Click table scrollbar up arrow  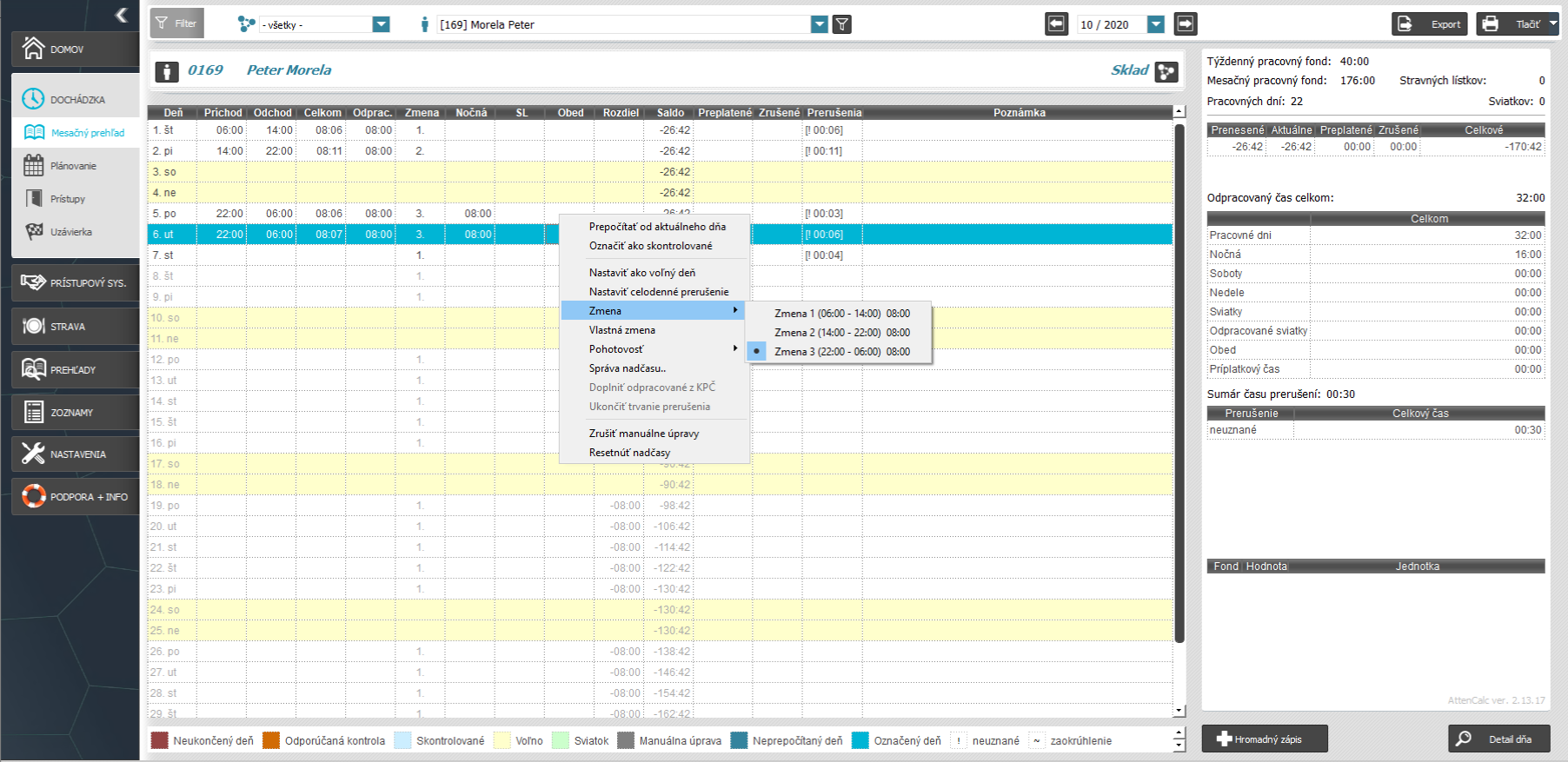pos(1179,111)
